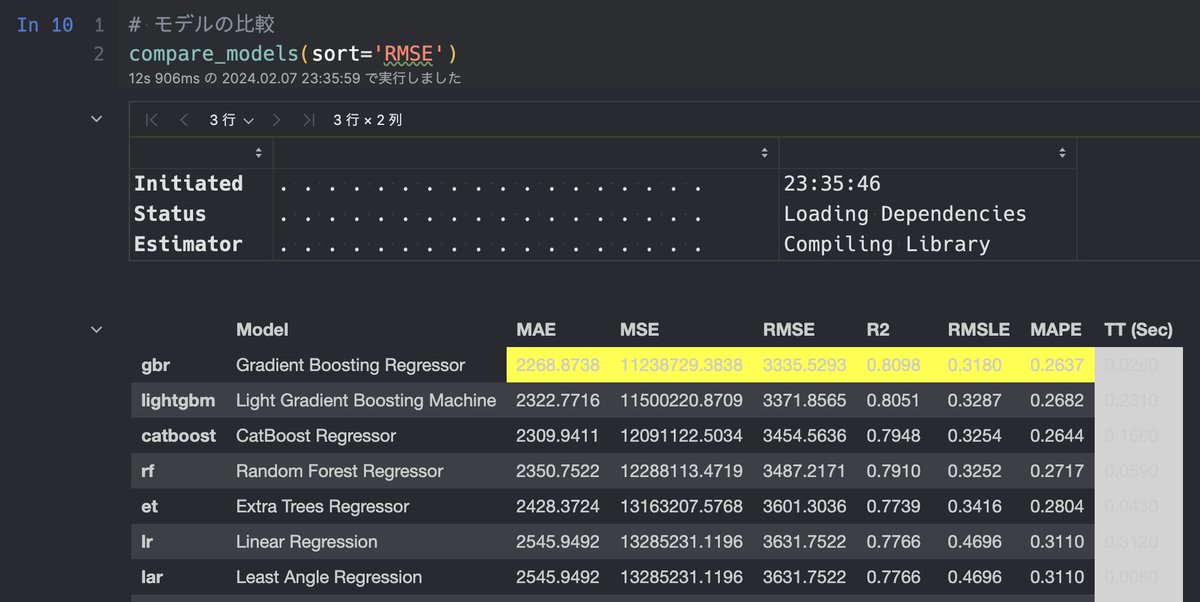Viewport: 1200px width, 602px height.
Task: Click the RMSLE column header
Action: click(x=979, y=329)
